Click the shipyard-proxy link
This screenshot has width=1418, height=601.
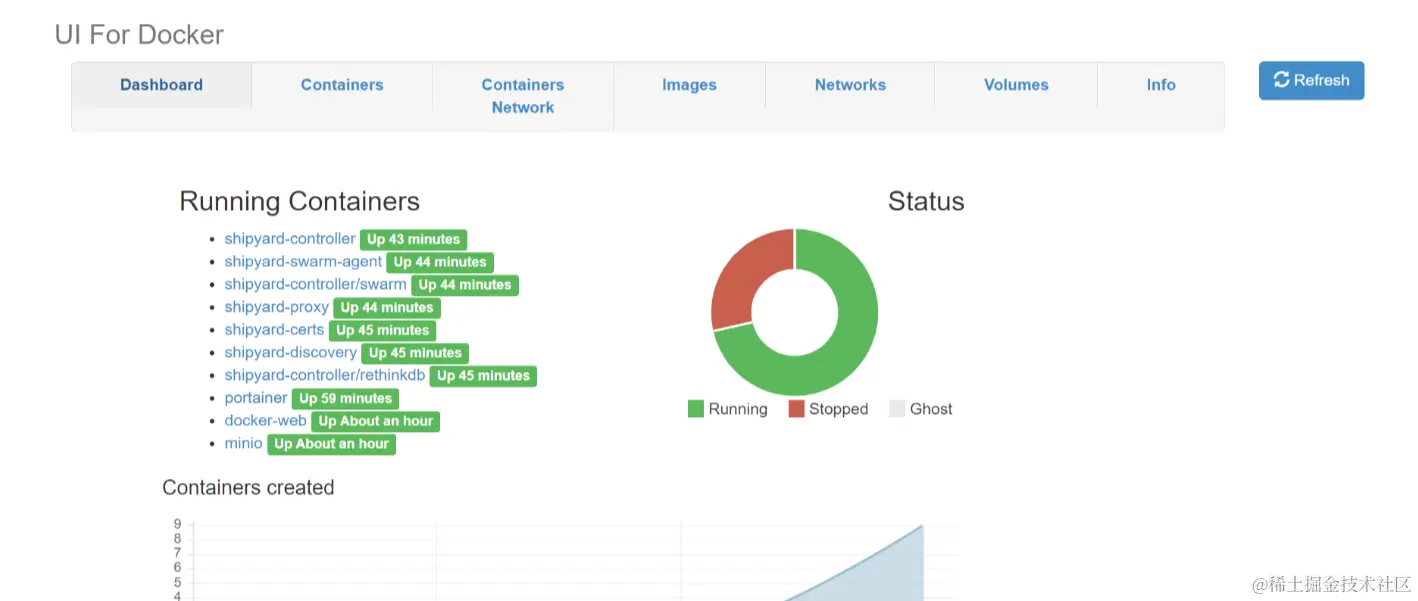pyautogui.click(x=276, y=307)
